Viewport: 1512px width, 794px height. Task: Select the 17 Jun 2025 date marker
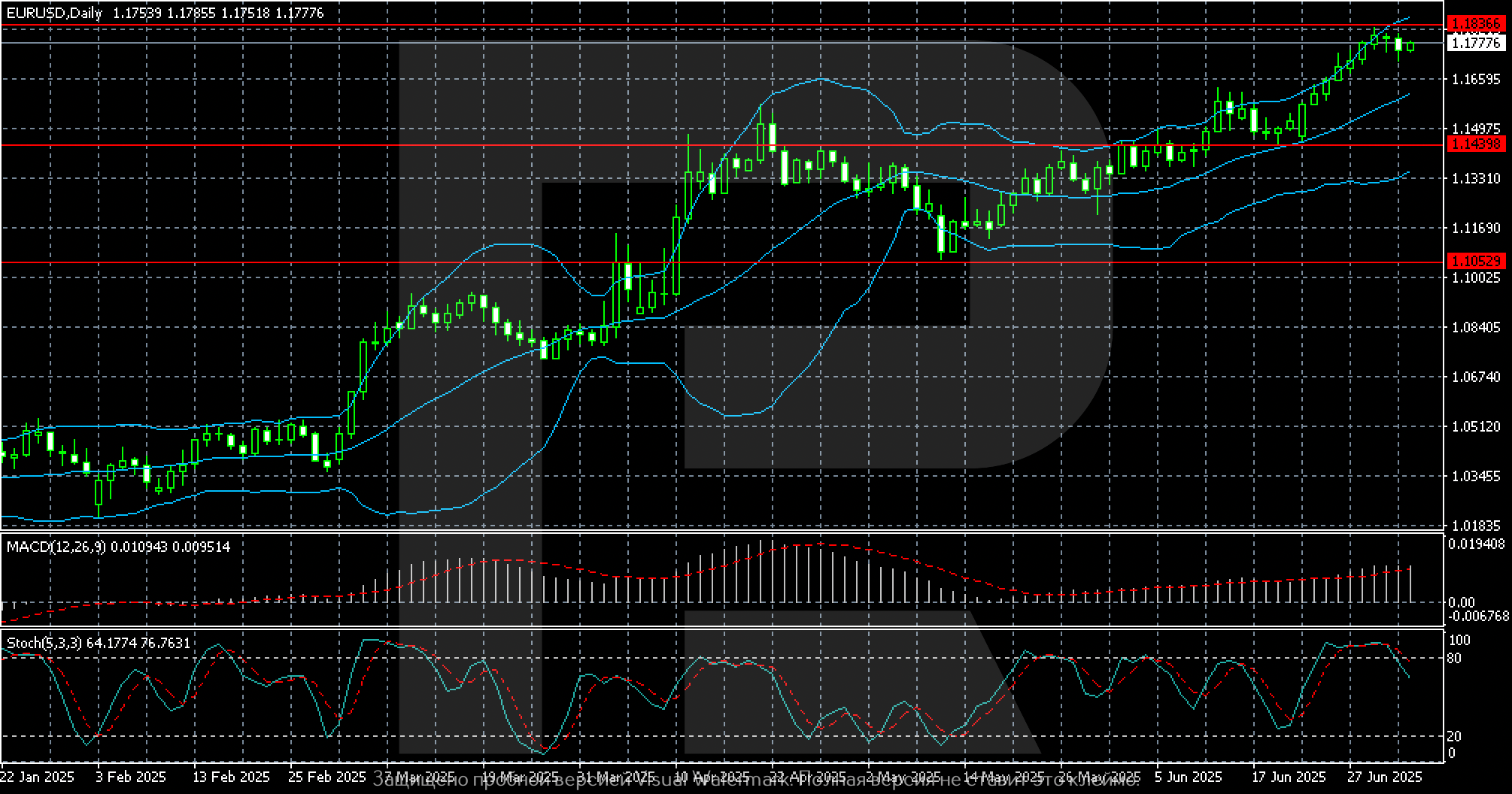click(x=1289, y=776)
